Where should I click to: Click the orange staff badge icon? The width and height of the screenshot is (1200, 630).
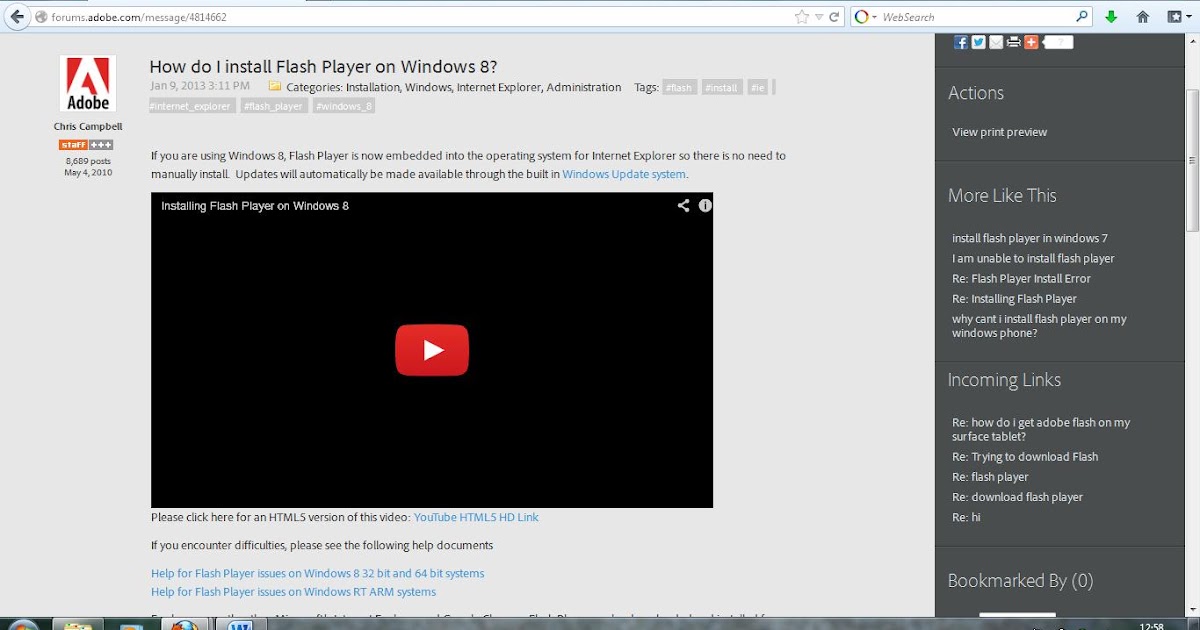click(73, 145)
